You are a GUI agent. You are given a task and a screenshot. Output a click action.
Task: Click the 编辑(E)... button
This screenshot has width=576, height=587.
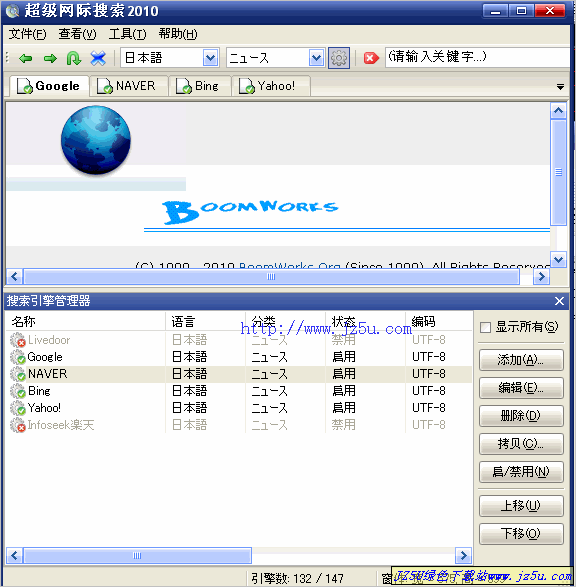(521, 388)
